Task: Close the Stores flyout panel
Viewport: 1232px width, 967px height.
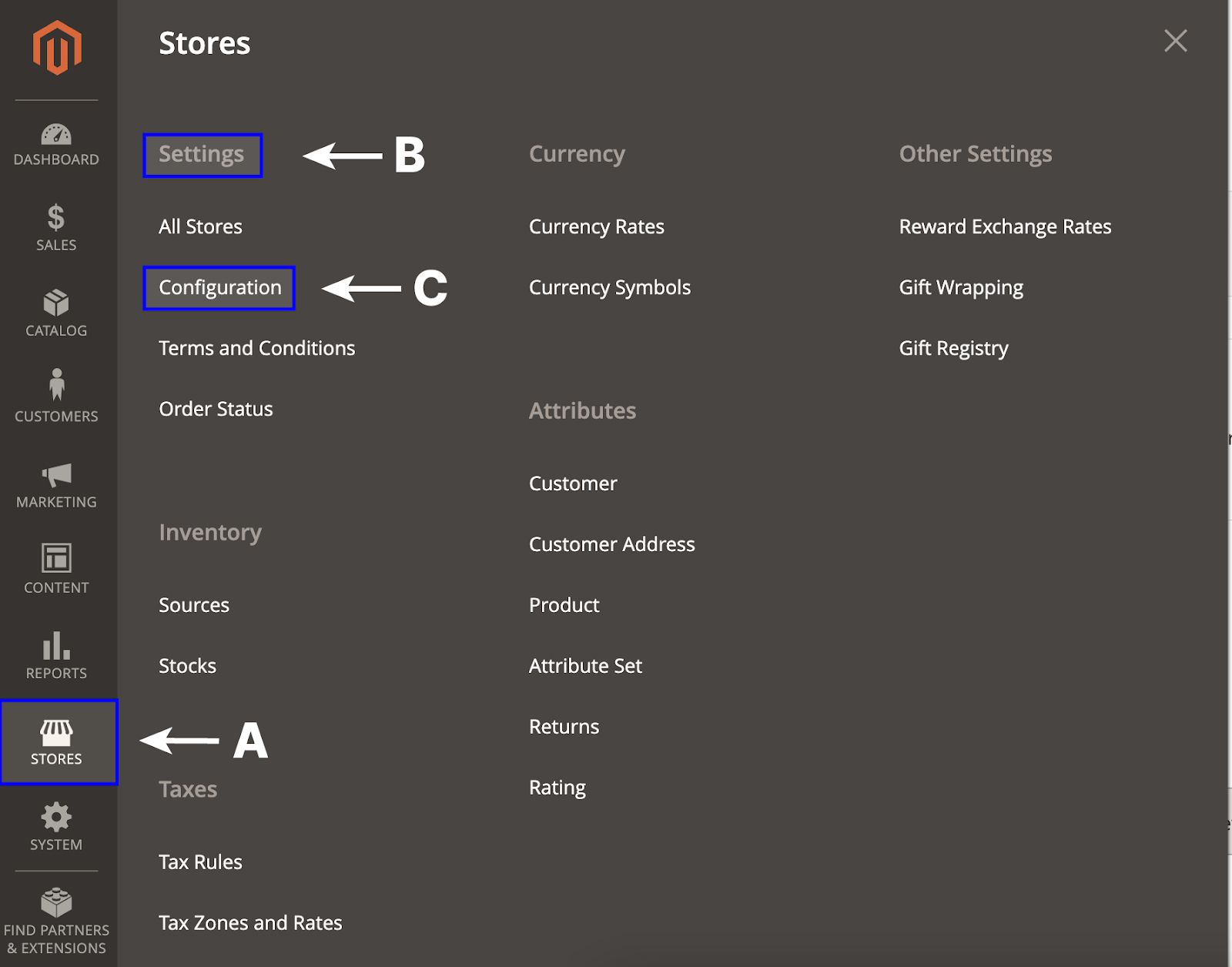Action: click(x=1175, y=41)
